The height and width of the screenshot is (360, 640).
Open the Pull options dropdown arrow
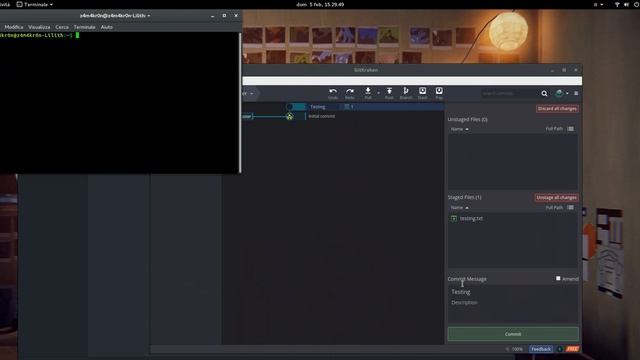(x=378, y=93)
